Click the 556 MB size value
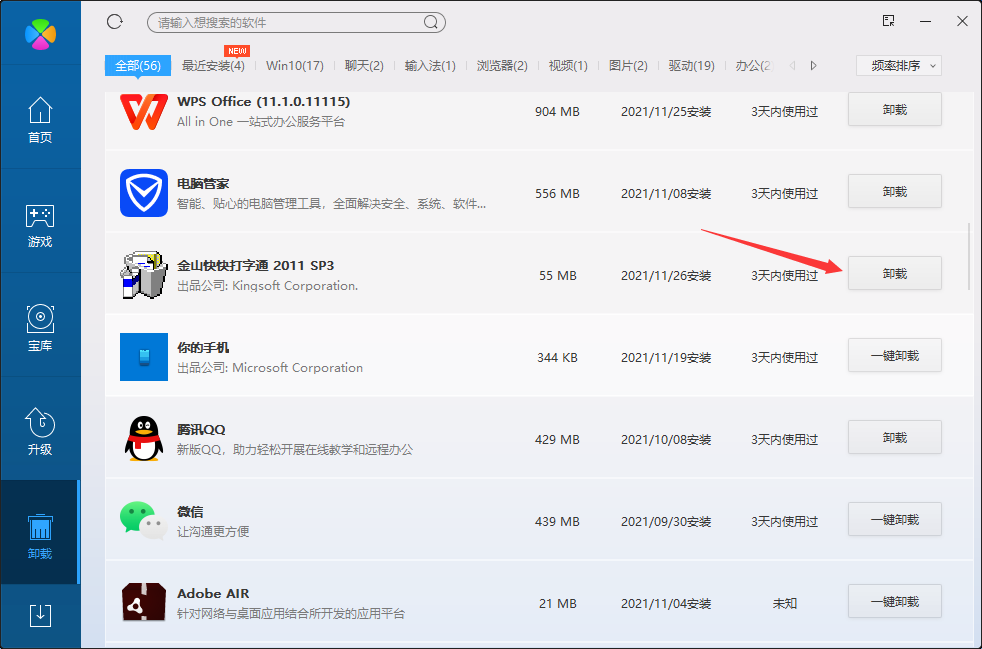The width and height of the screenshot is (982, 649). coord(557,194)
